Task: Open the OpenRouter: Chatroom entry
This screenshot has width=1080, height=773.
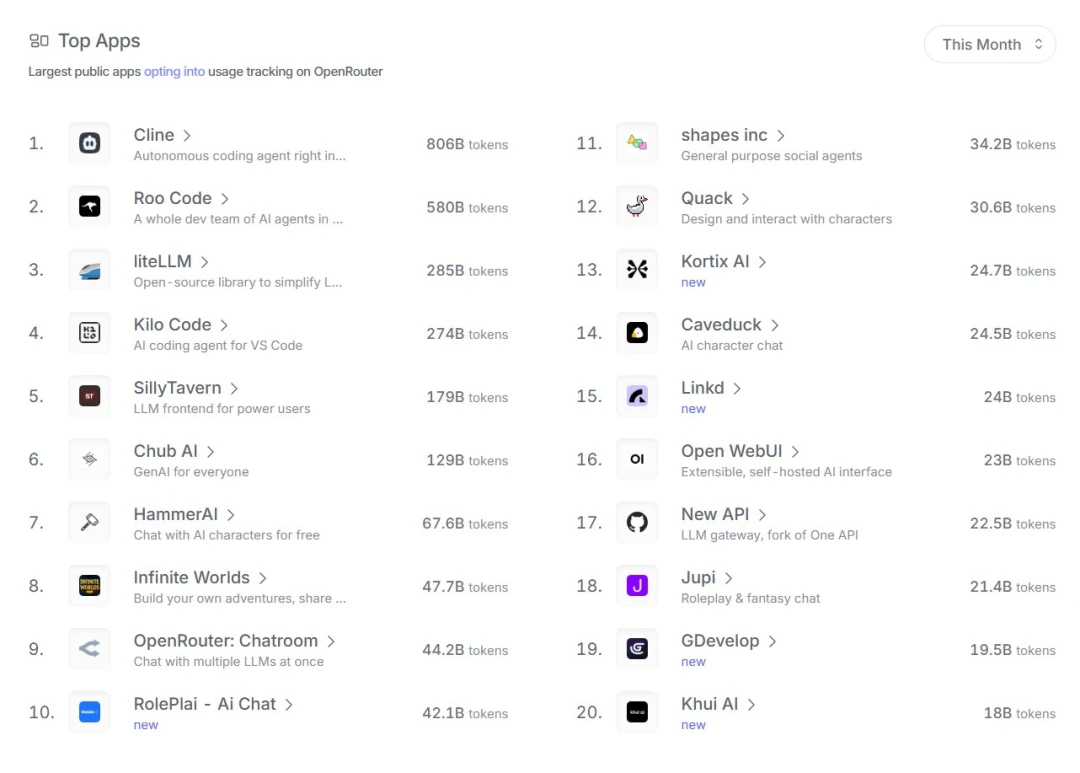Action: [x=226, y=640]
